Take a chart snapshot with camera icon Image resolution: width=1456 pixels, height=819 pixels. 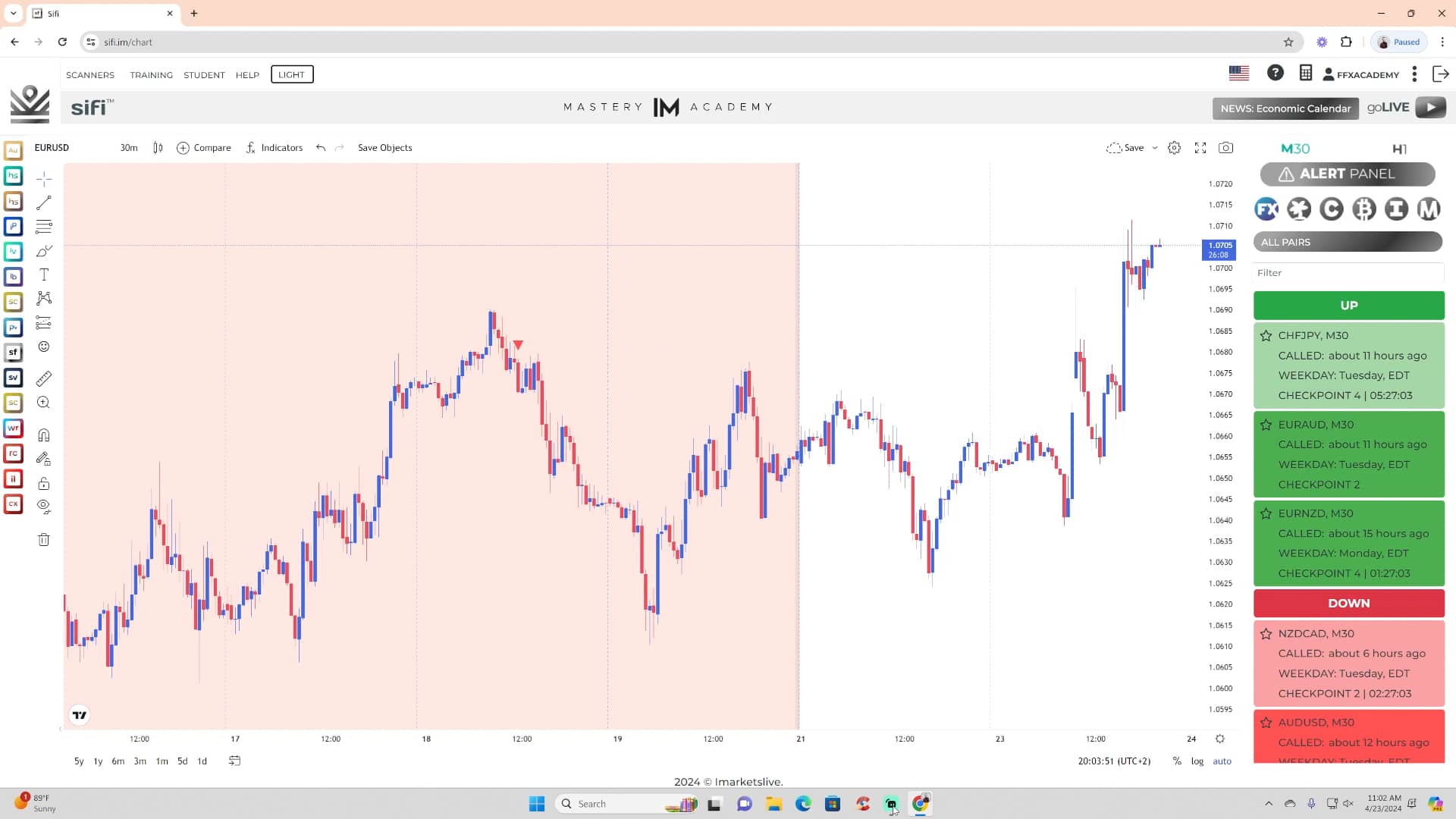[1225, 148]
